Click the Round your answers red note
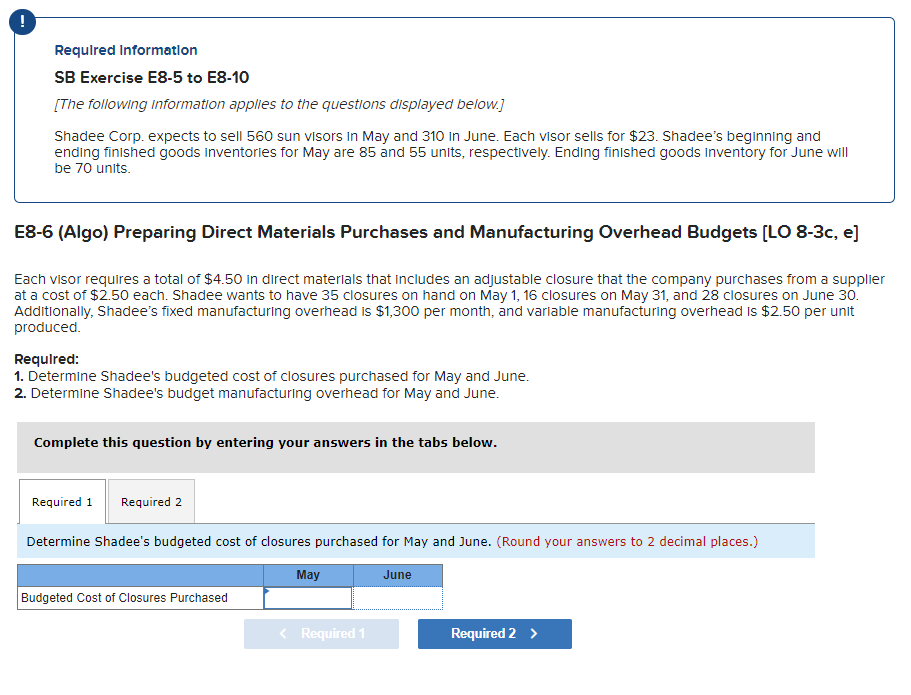This screenshot has width=911, height=695. point(627,541)
